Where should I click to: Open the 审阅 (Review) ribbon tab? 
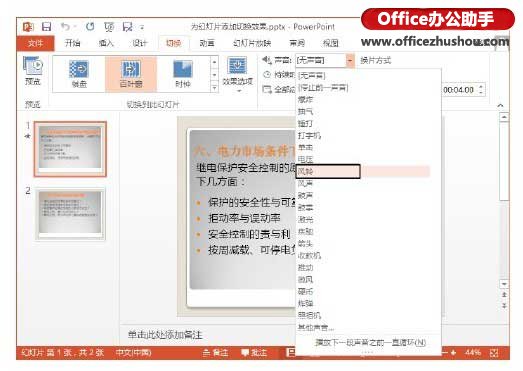pyautogui.click(x=297, y=43)
